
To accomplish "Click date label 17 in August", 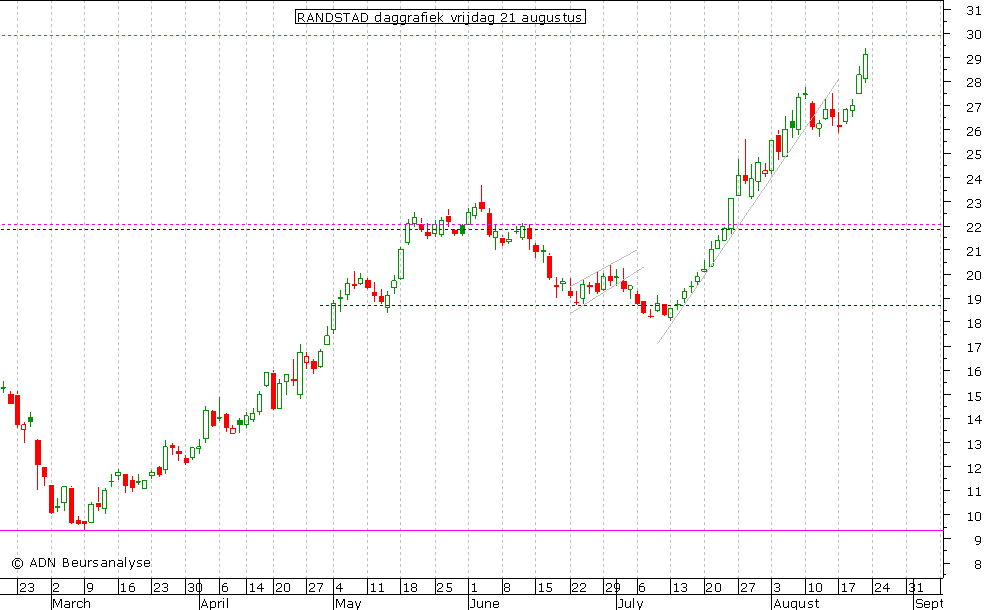I will 848,587.
